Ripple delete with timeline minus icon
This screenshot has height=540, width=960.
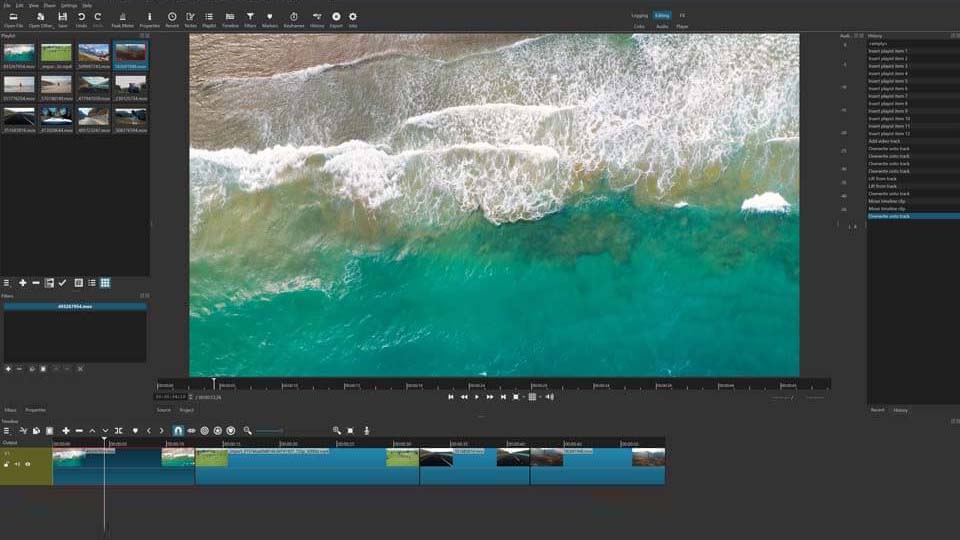click(x=79, y=431)
